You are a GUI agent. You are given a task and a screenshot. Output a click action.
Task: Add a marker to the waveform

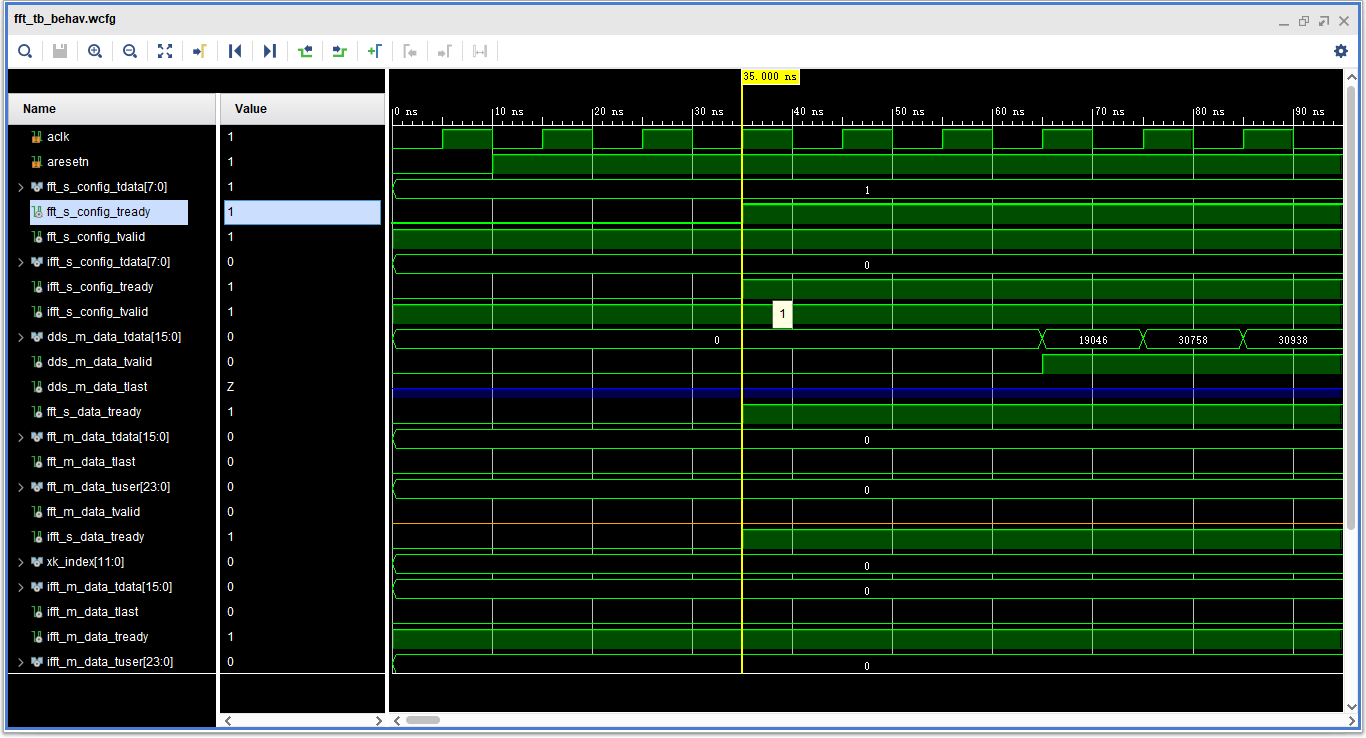pos(375,51)
